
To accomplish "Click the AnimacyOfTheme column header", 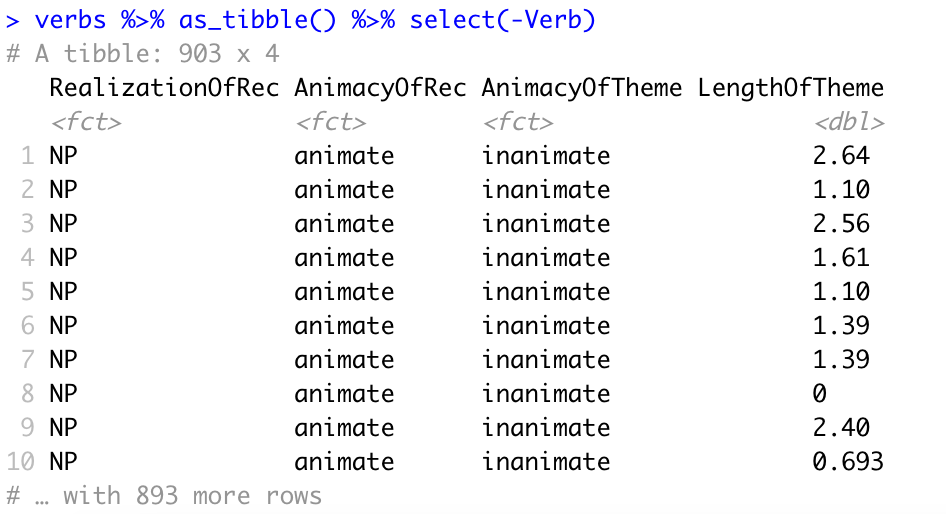I will click(x=582, y=88).
